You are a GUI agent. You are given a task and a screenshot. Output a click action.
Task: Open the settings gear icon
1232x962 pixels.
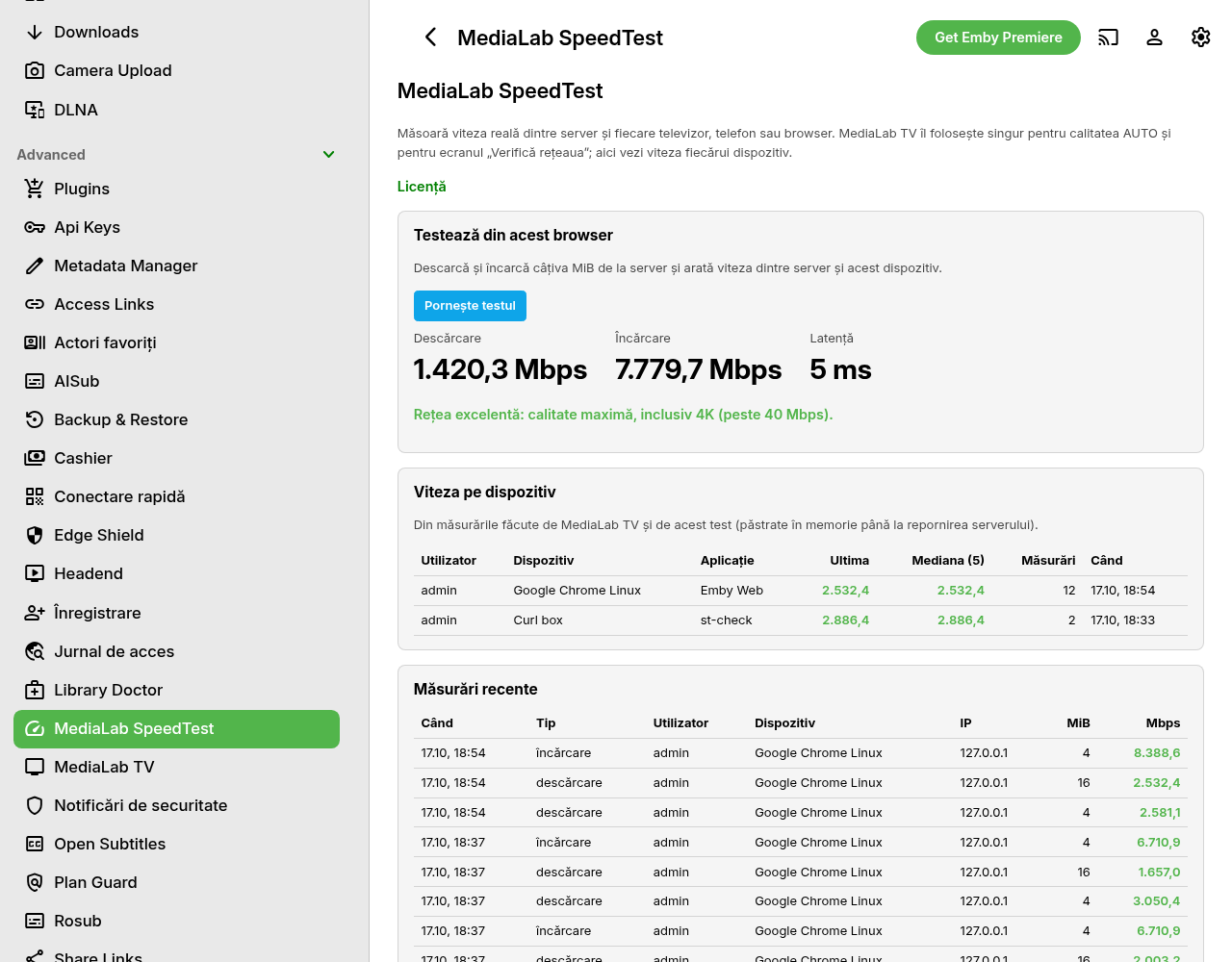[x=1201, y=38]
